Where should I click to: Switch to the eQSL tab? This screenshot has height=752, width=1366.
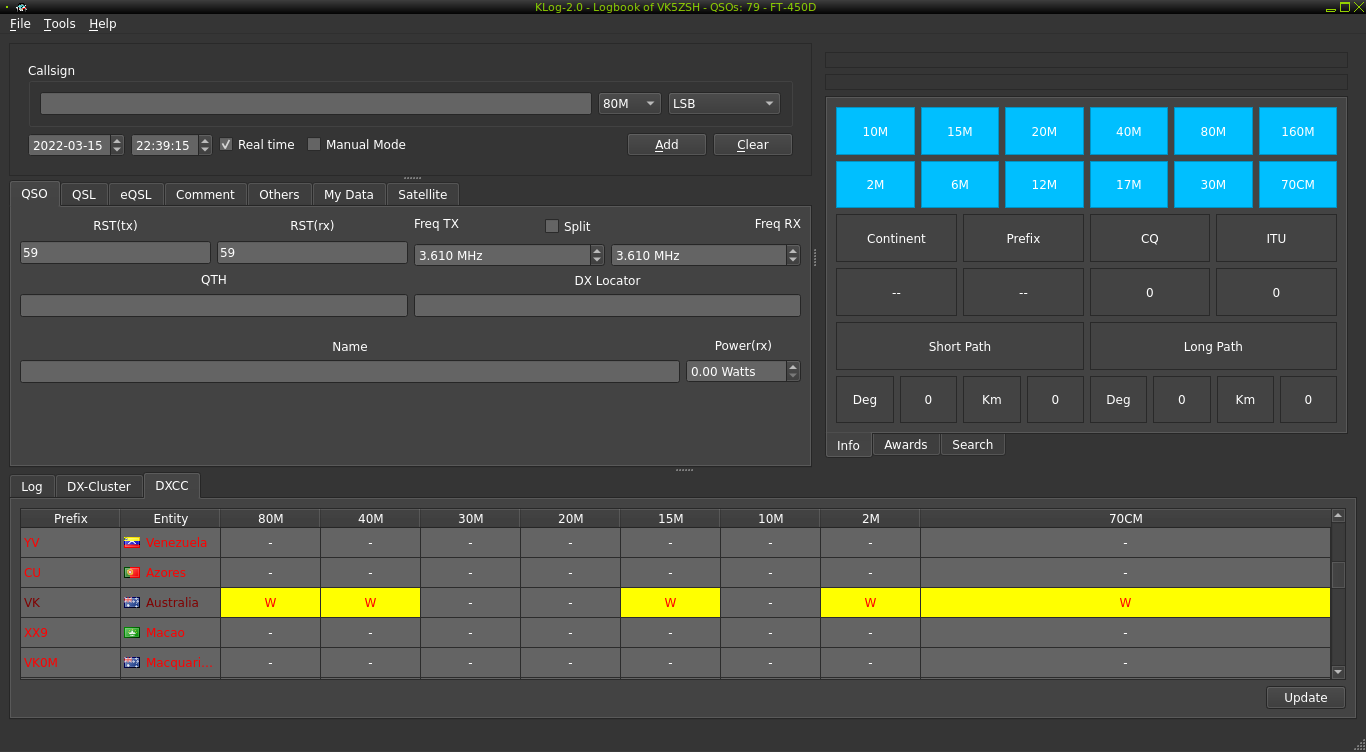pos(136,194)
